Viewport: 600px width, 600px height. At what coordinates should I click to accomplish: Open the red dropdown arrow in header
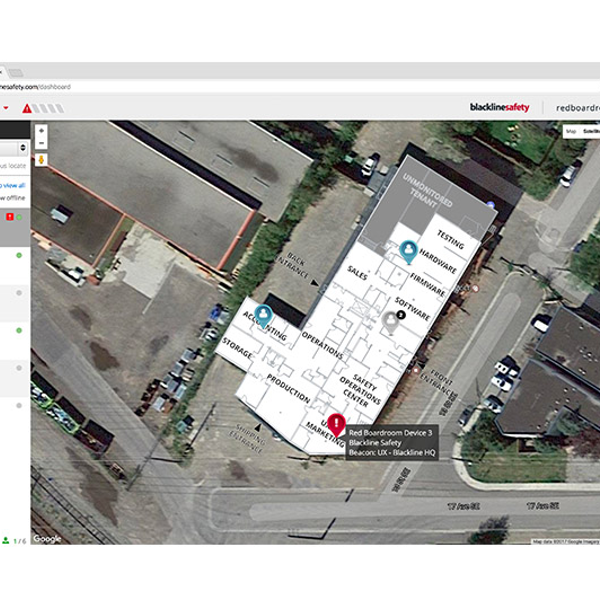pyautogui.click(x=6, y=108)
